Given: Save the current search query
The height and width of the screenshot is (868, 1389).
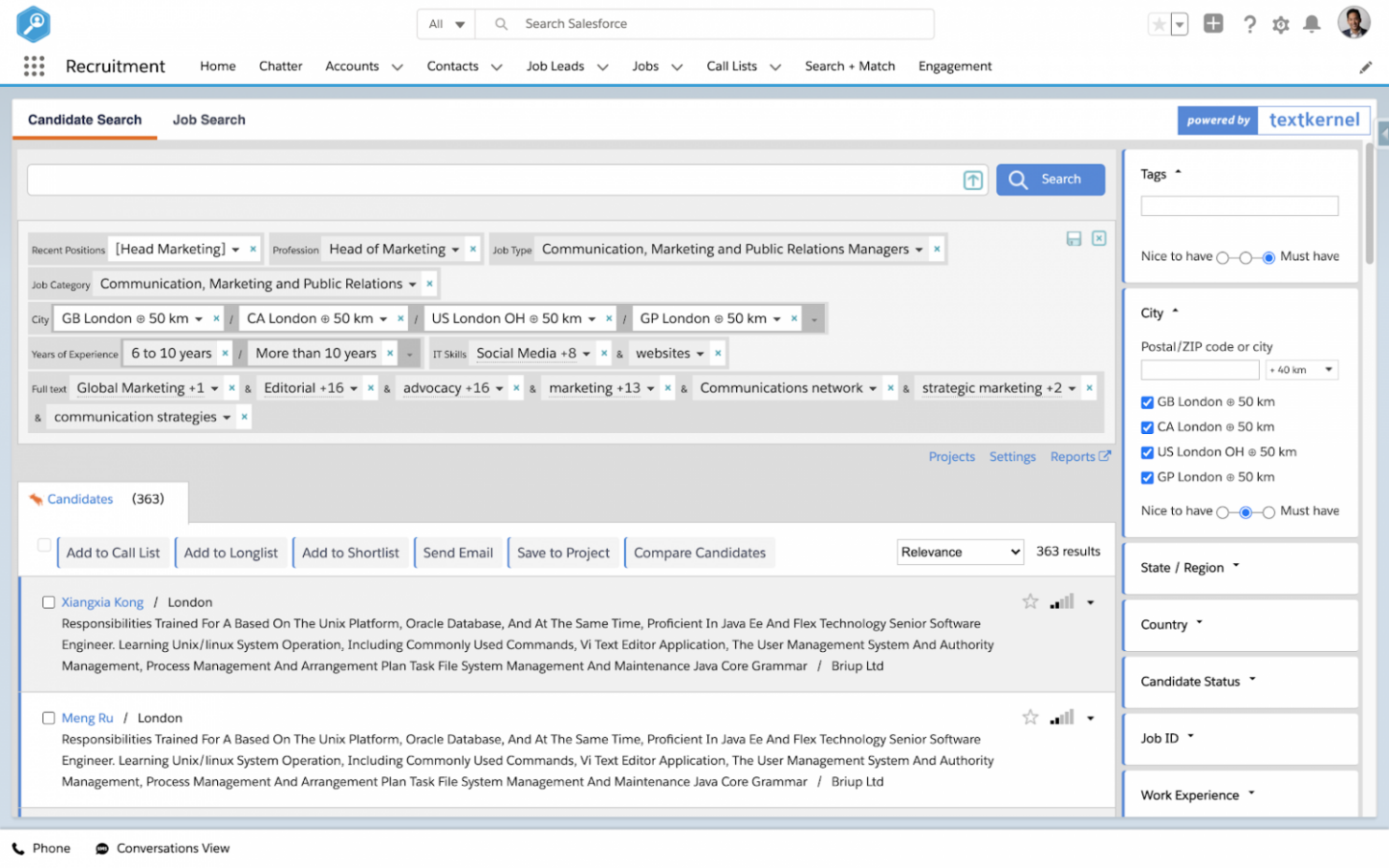Looking at the screenshot, I should (1074, 238).
